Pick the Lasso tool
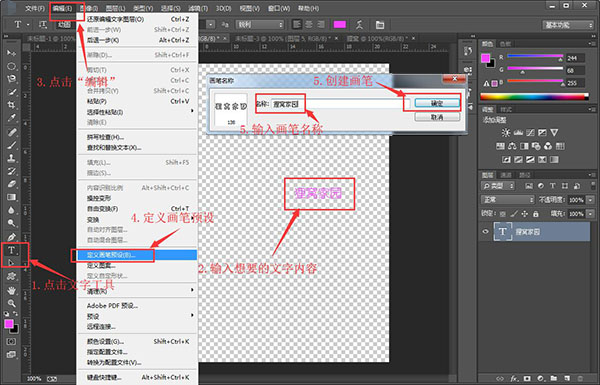The width and height of the screenshot is (600, 385). point(11,79)
